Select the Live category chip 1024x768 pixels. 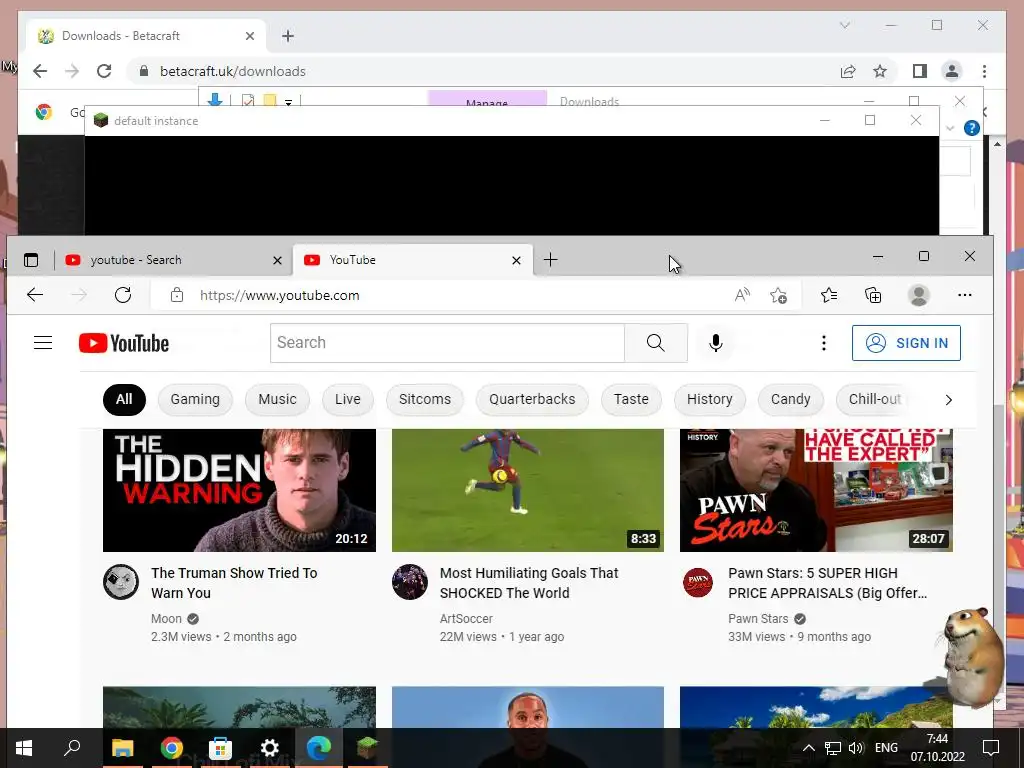[x=347, y=399]
